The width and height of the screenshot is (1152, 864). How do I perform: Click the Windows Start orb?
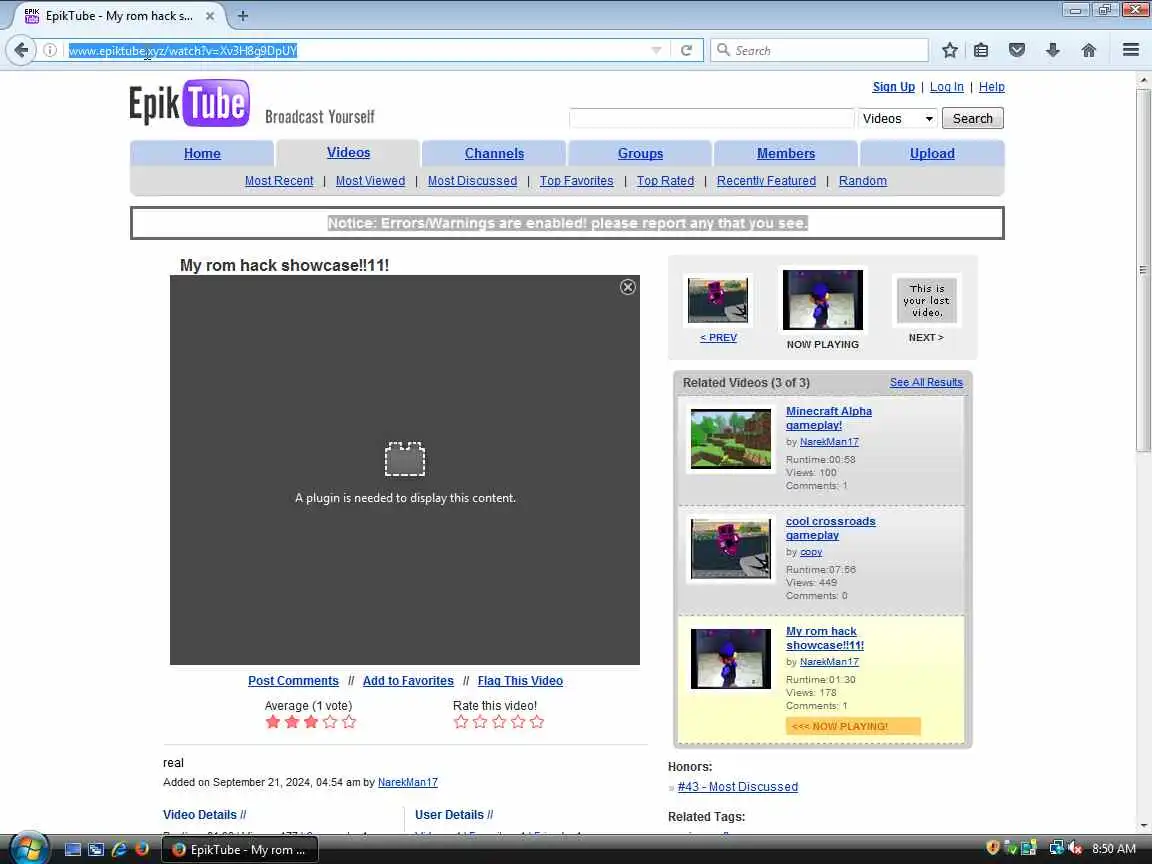28,849
